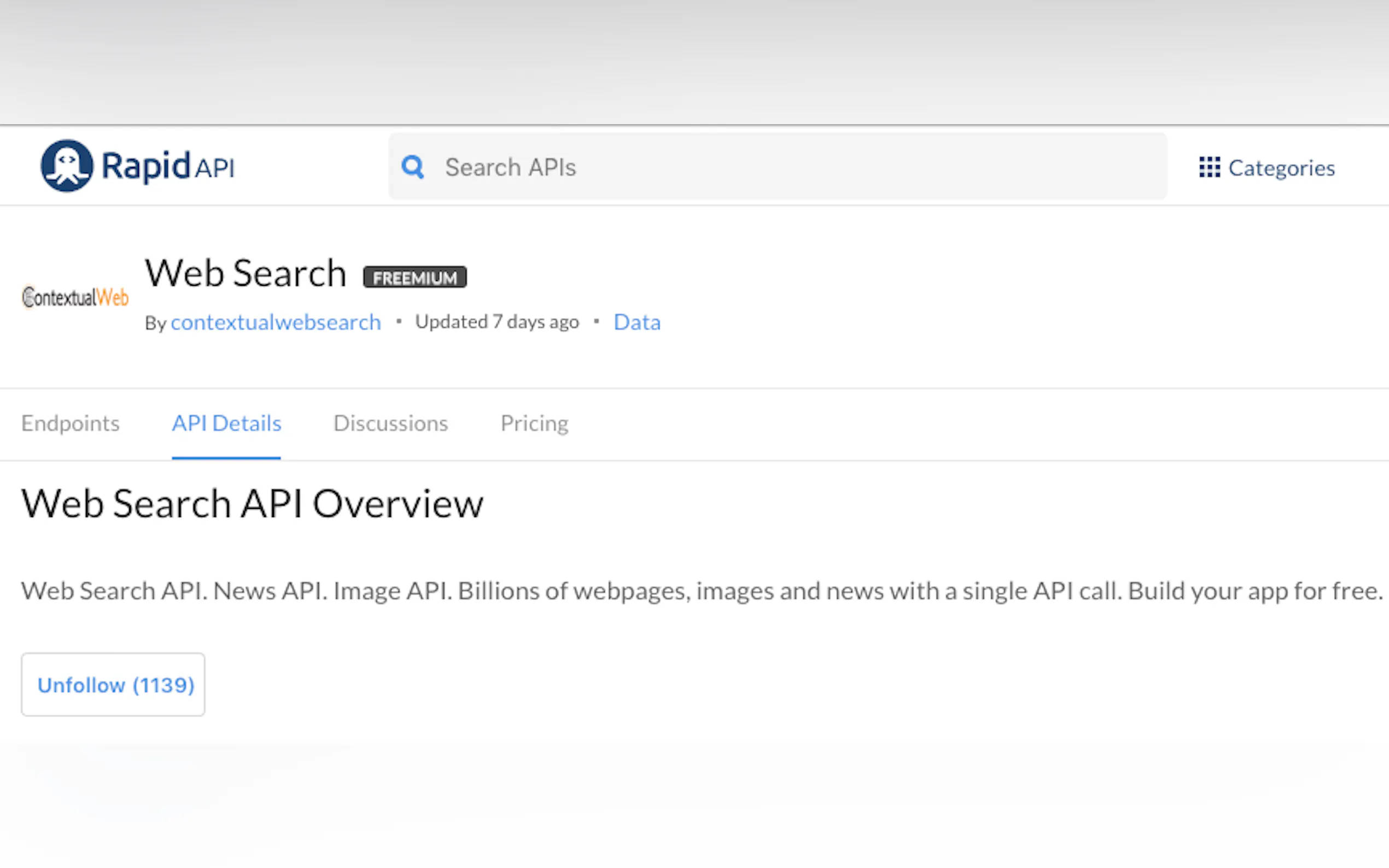Open the Categories menu
Screen dimensions: 1389x868
pyautogui.click(x=1267, y=168)
